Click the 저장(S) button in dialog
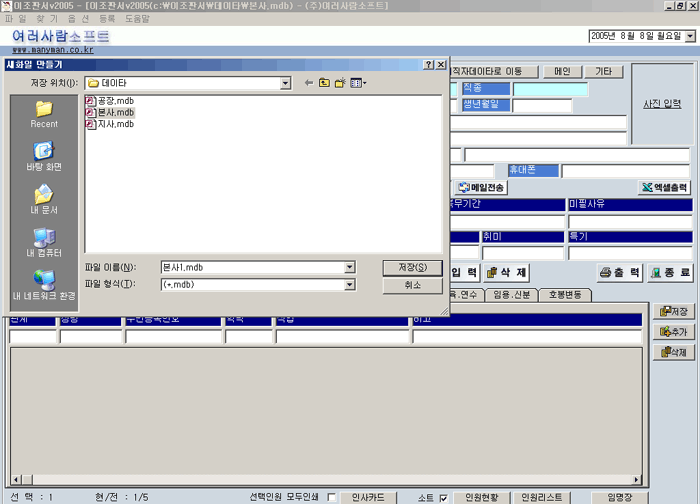 point(411,267)
